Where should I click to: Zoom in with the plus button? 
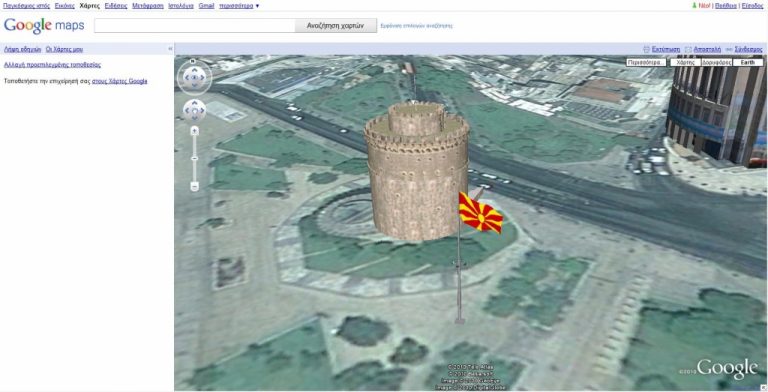(194, 131)
